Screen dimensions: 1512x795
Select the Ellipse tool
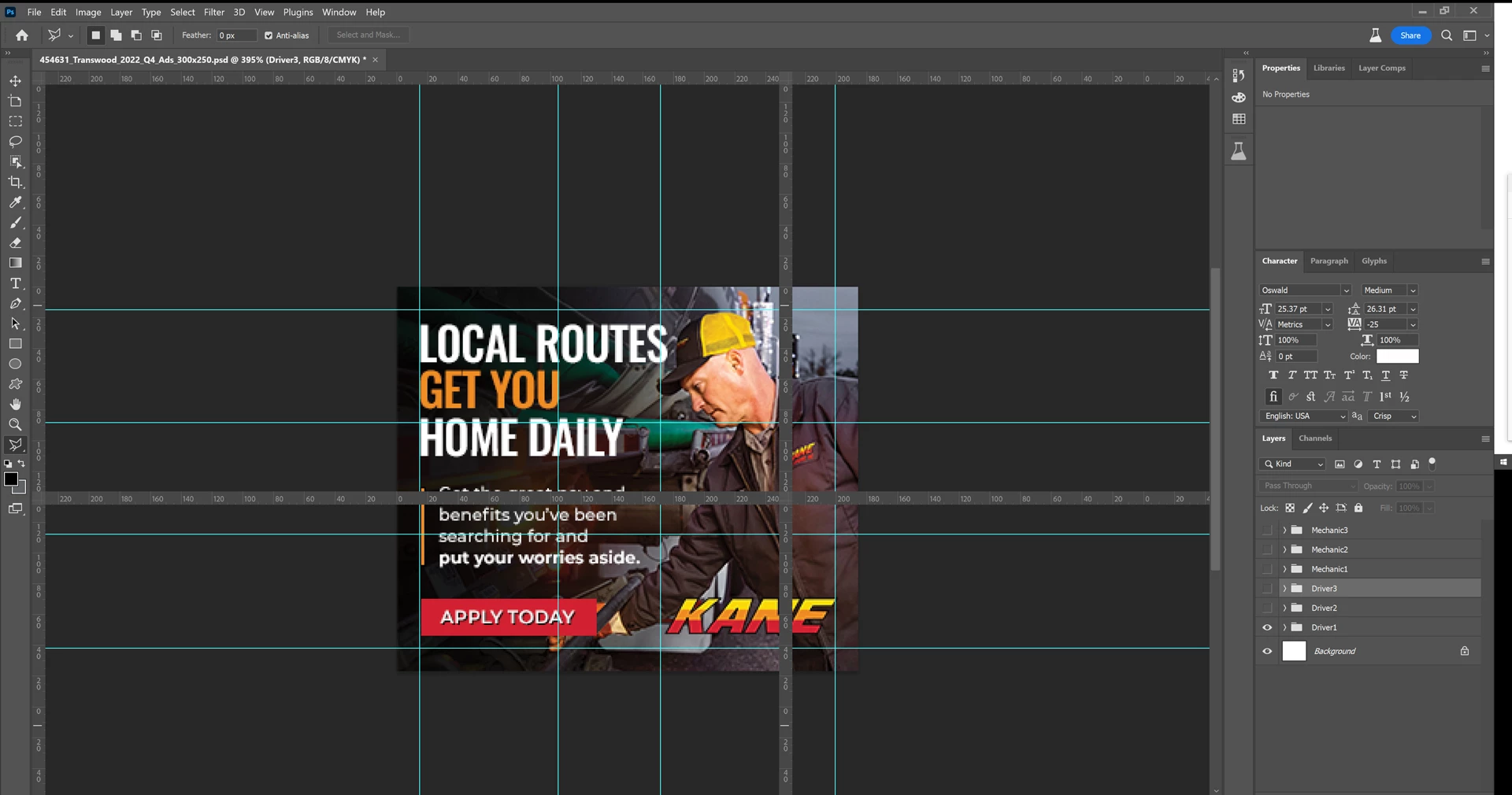coord(15,364)
